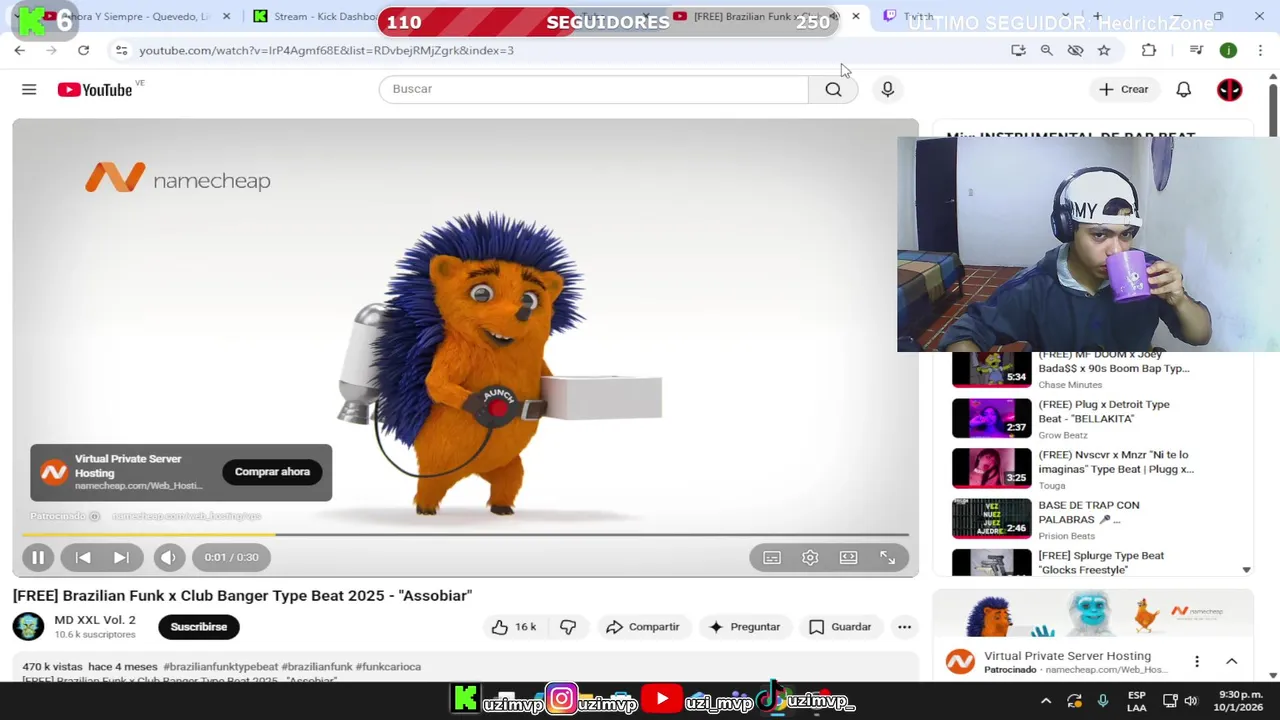Toggle theater mode on the player
Screen dimensions: 1280x720
(848, 557)
